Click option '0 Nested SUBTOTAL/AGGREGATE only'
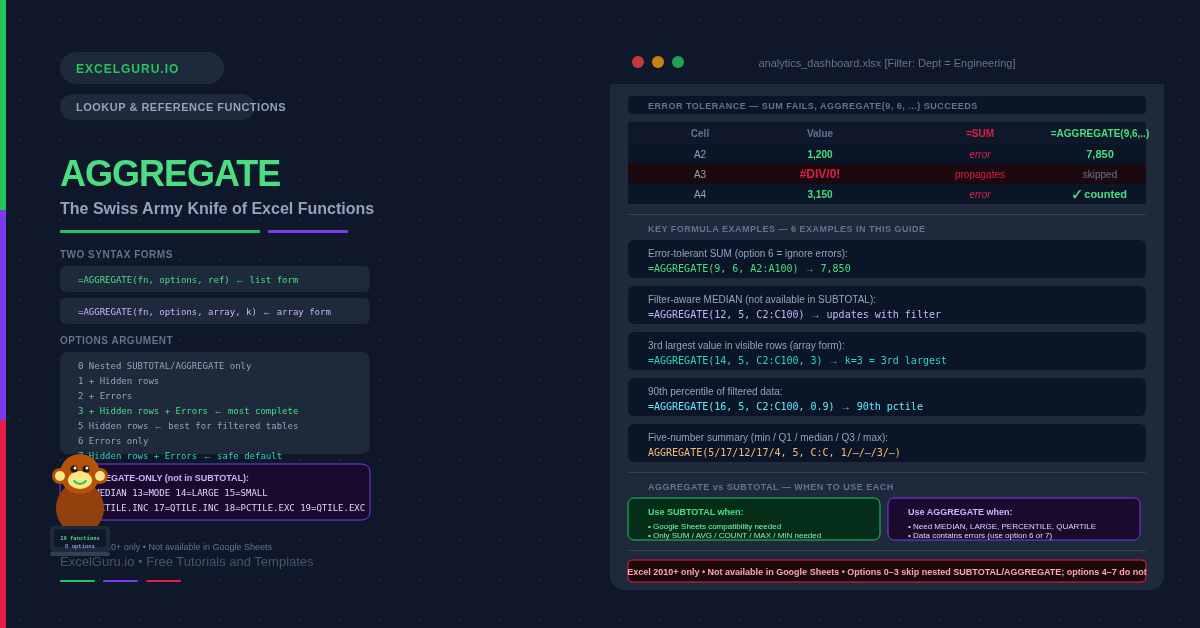The height and width of the screenshot is (628, 1200). click(165, 366)
